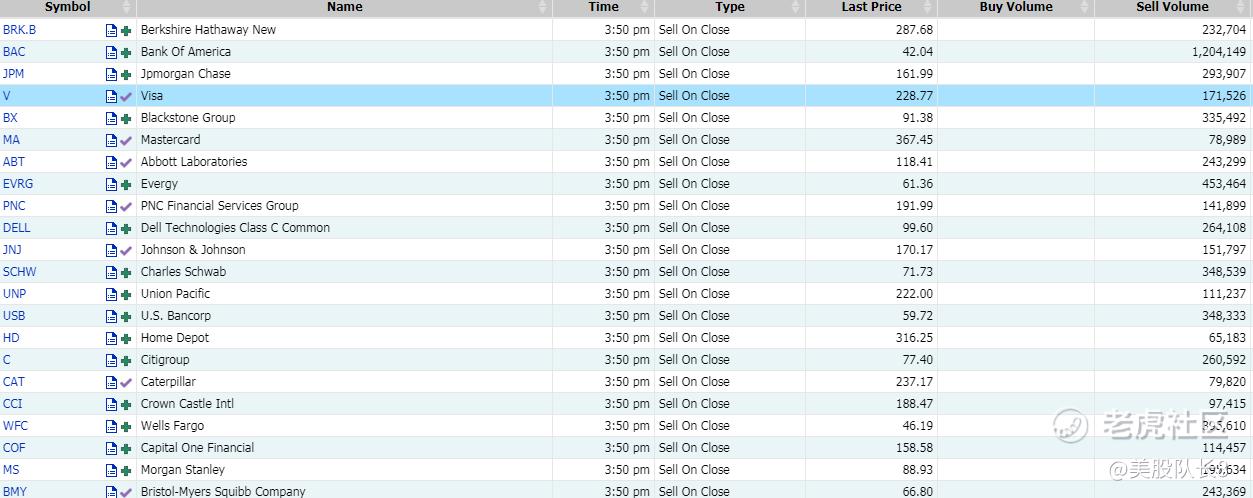Image resolution: width=1253 pixels, height=498 pixels.
Task: Sort by the Time column header
Action: click(x=603, y=7)
